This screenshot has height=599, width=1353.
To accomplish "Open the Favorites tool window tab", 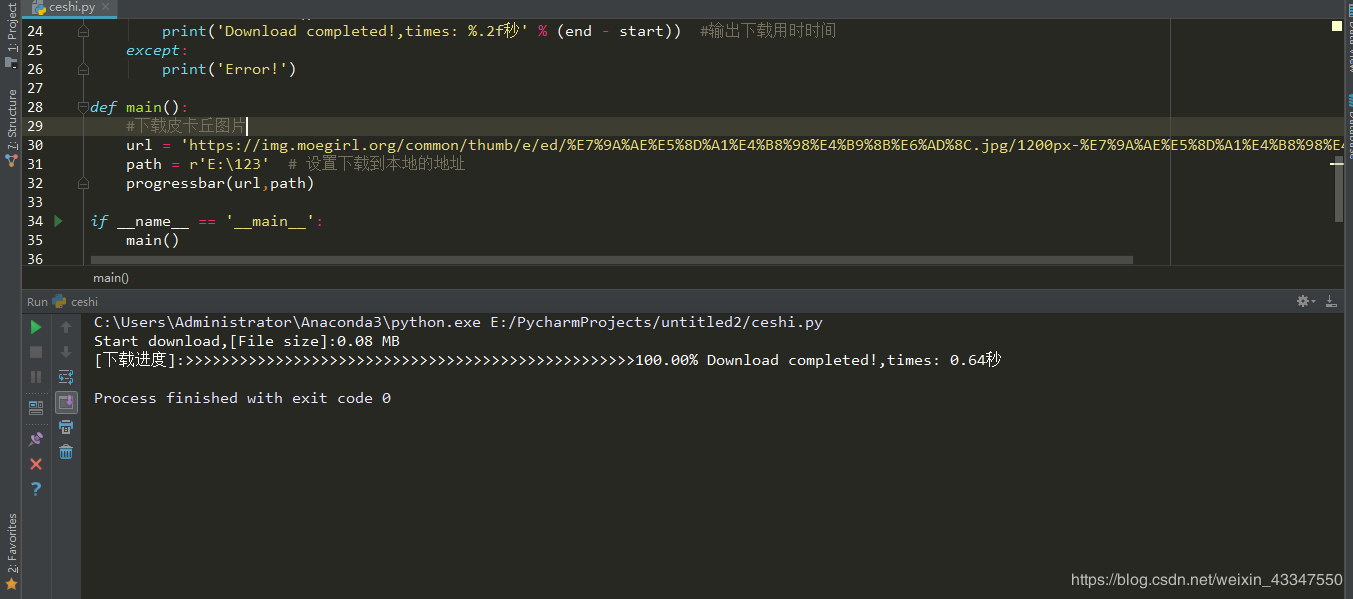I will coord(11,551).
